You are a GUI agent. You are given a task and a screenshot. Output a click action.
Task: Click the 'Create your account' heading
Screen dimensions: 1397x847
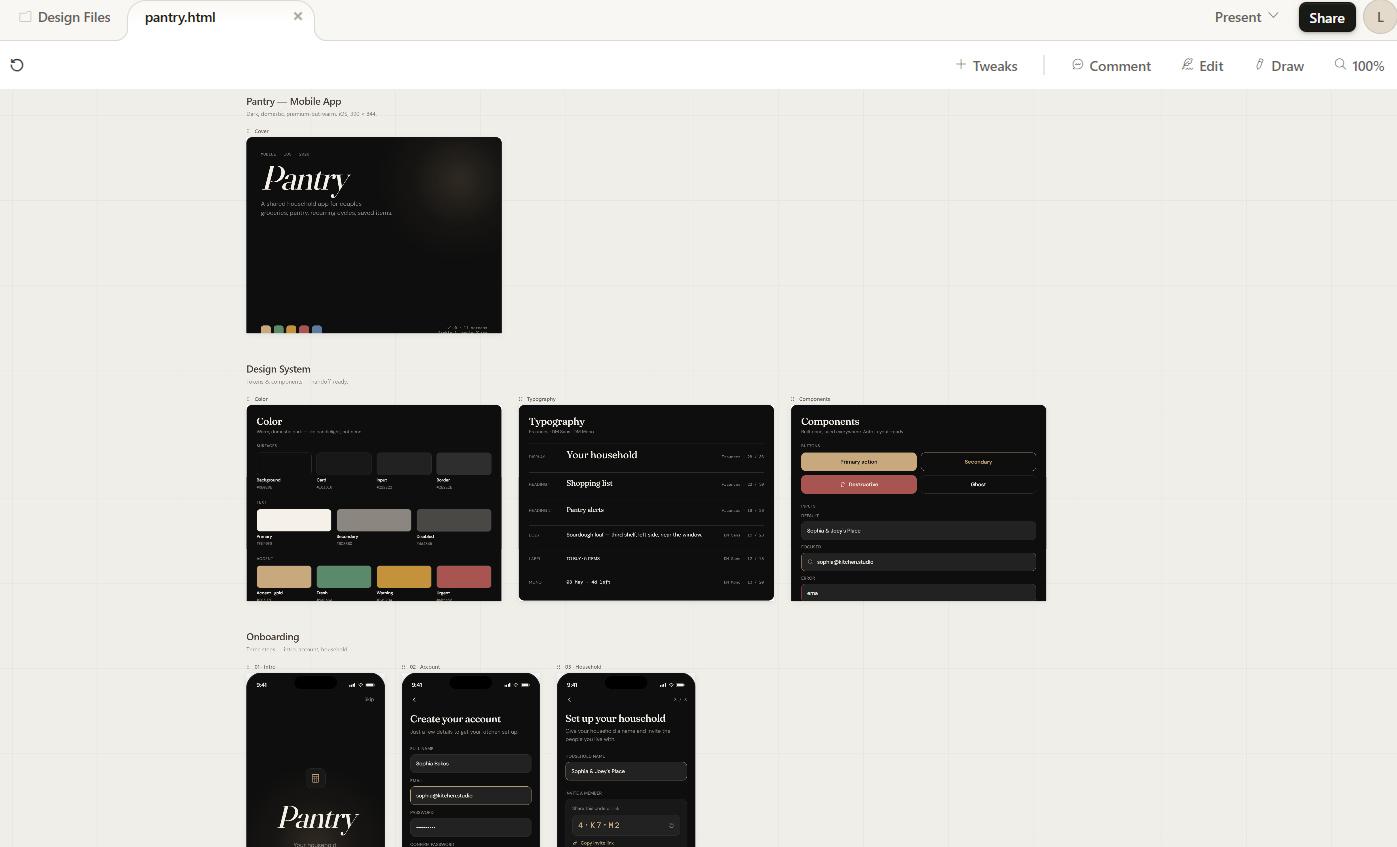point(456,719)
